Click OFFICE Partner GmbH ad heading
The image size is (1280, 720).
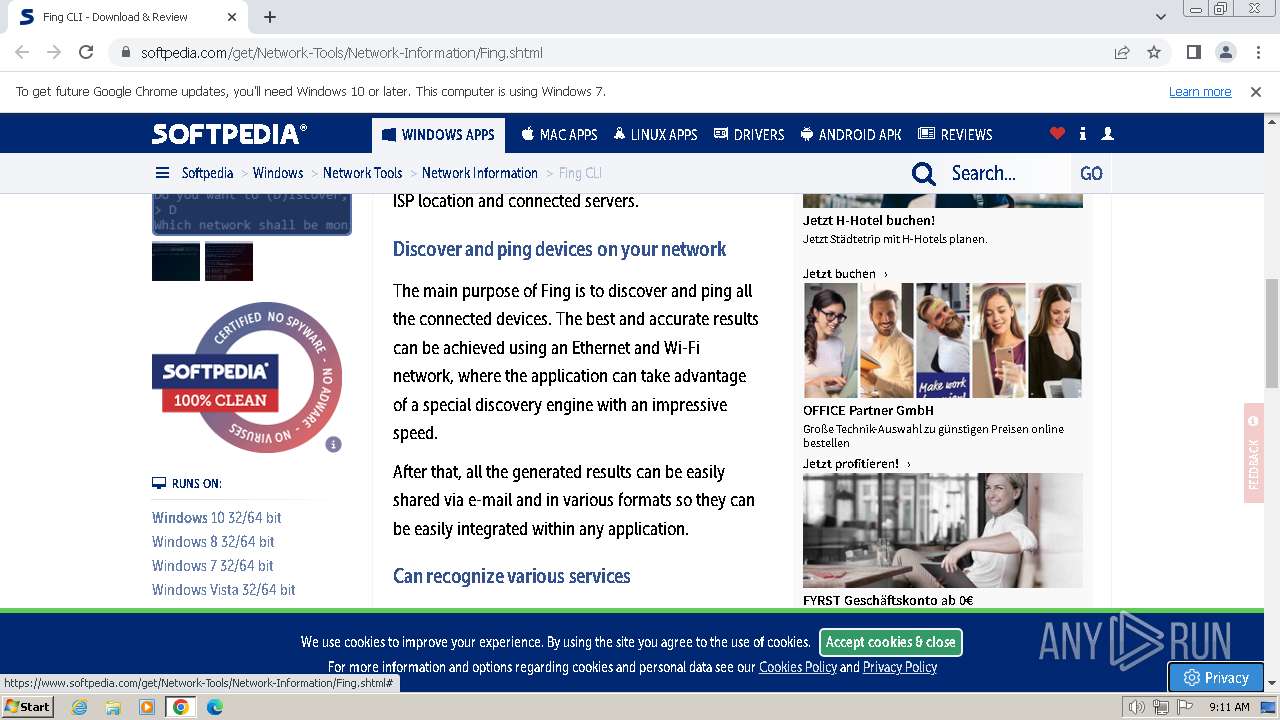coord(868,411)
